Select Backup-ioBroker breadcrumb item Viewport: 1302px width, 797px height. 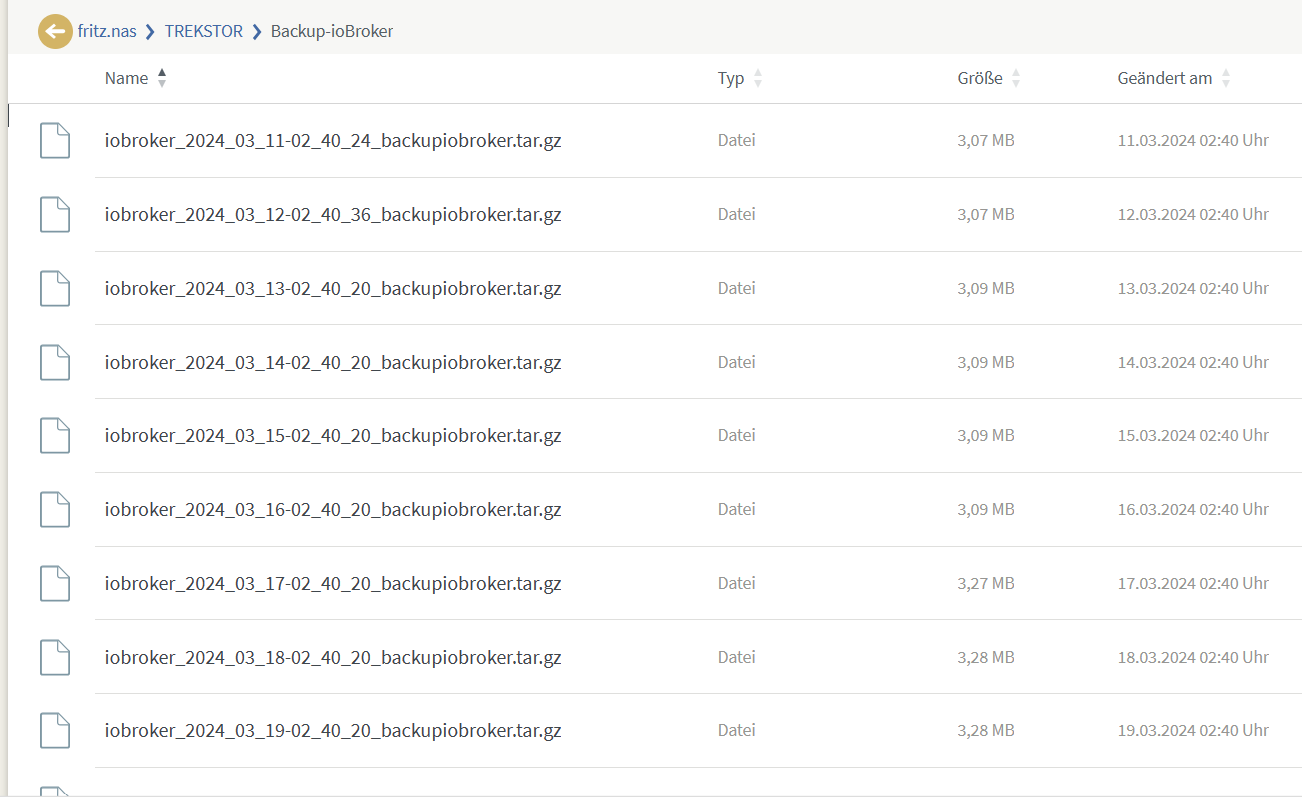click(332, 31)
